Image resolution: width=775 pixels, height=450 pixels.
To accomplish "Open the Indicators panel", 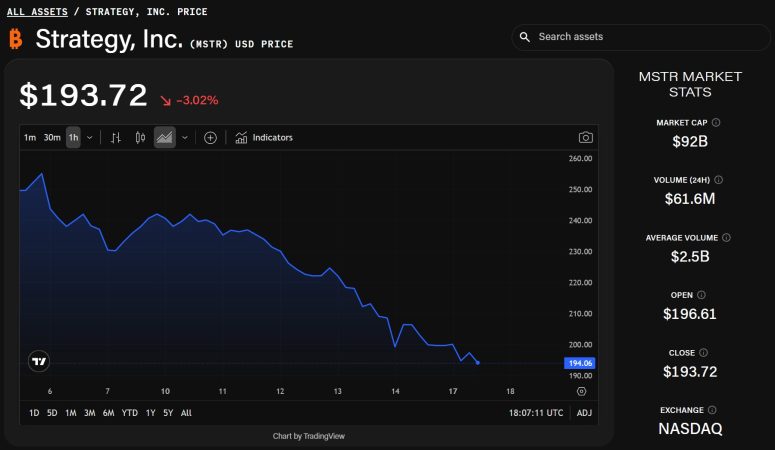I will (264, 138).
